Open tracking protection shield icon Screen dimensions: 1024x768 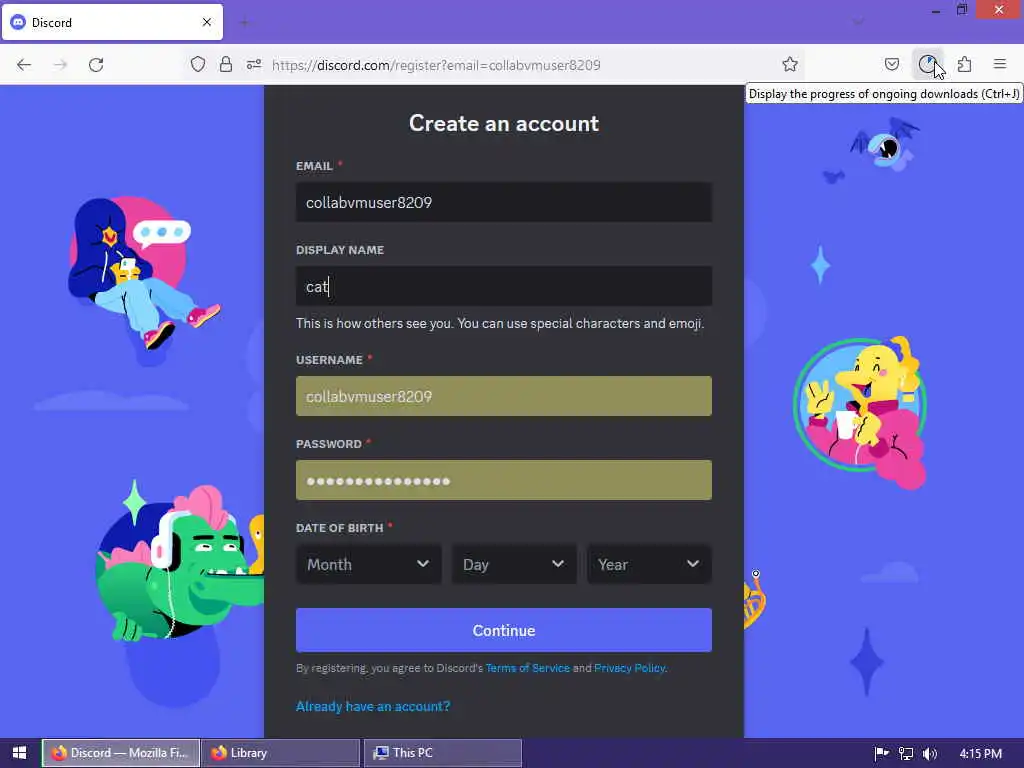pos(198,65)
